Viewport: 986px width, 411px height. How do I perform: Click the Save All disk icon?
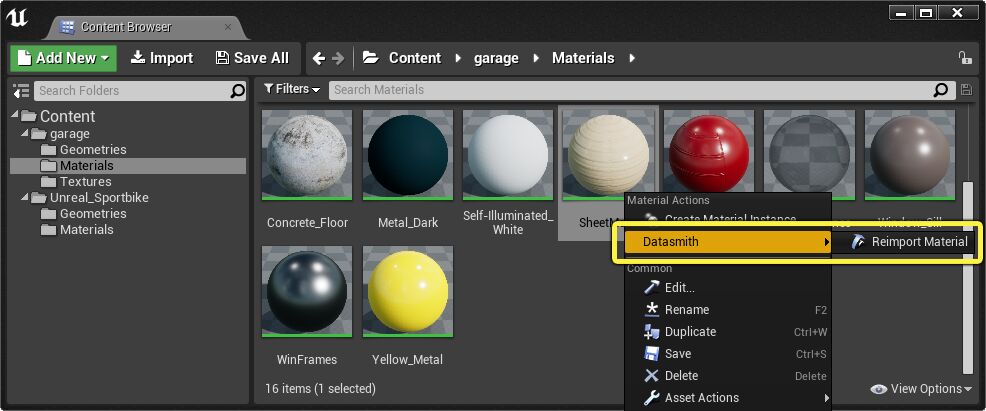pos(222,58)
